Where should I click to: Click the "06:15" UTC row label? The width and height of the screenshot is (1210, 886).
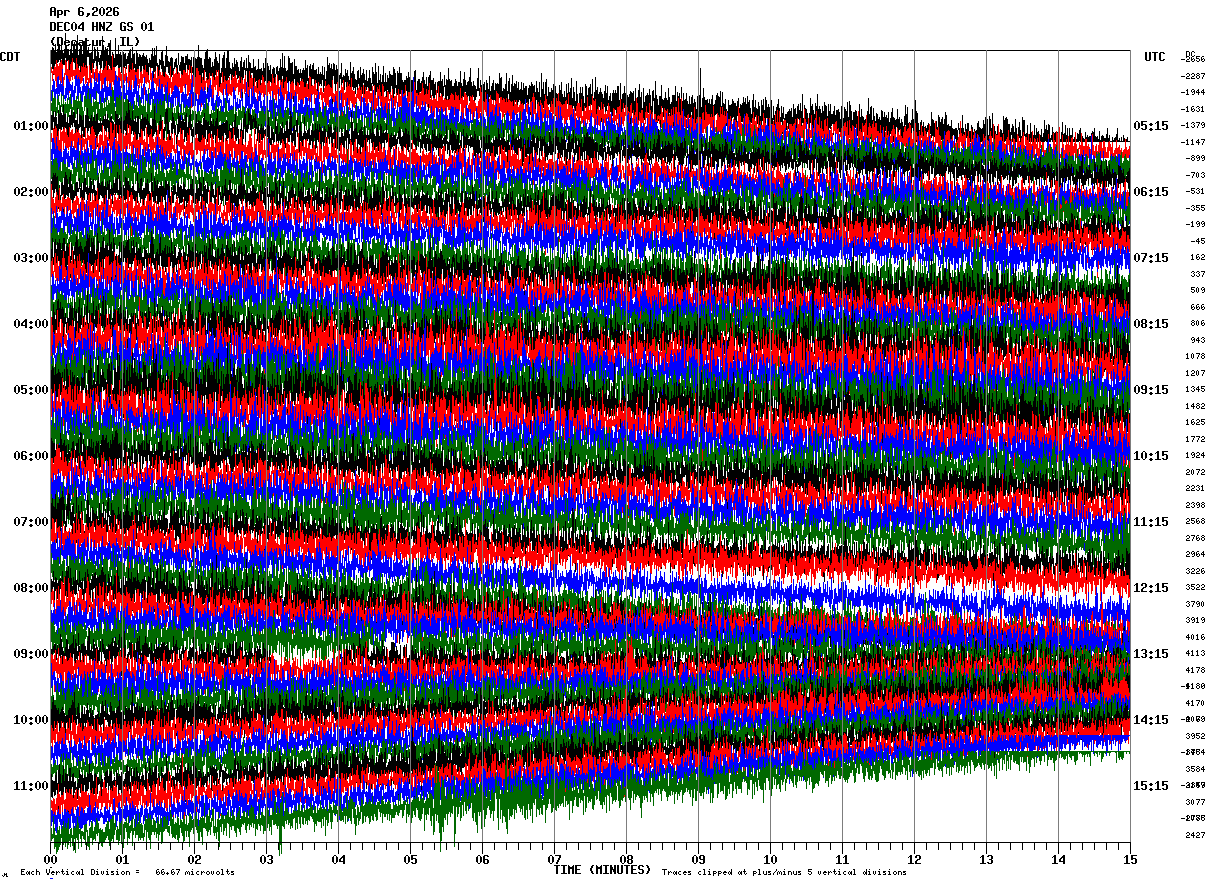point(1151,192)
